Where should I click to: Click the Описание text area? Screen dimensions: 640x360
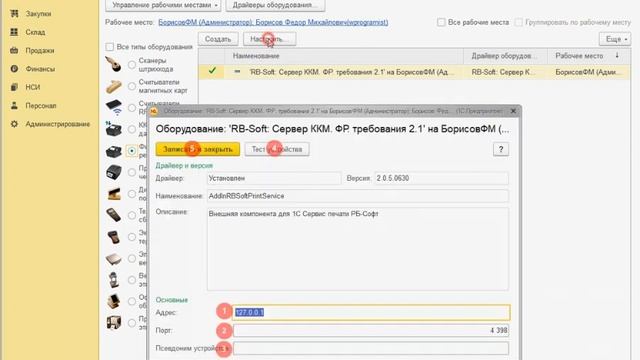(358, 249)
